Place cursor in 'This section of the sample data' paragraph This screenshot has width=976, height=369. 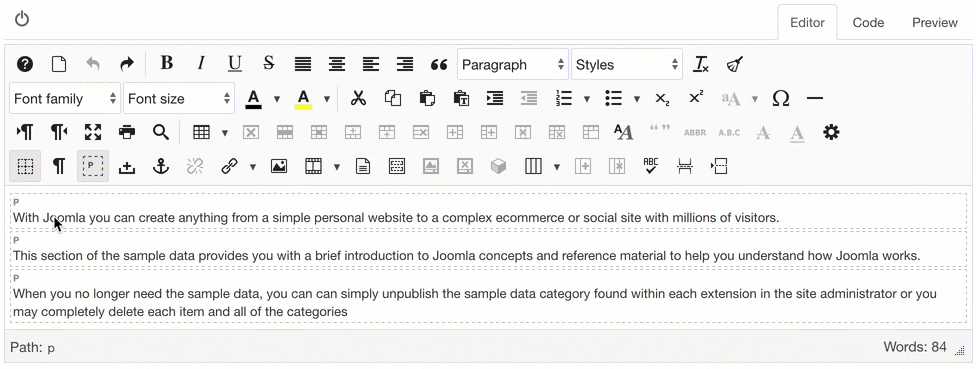(466, 256)
